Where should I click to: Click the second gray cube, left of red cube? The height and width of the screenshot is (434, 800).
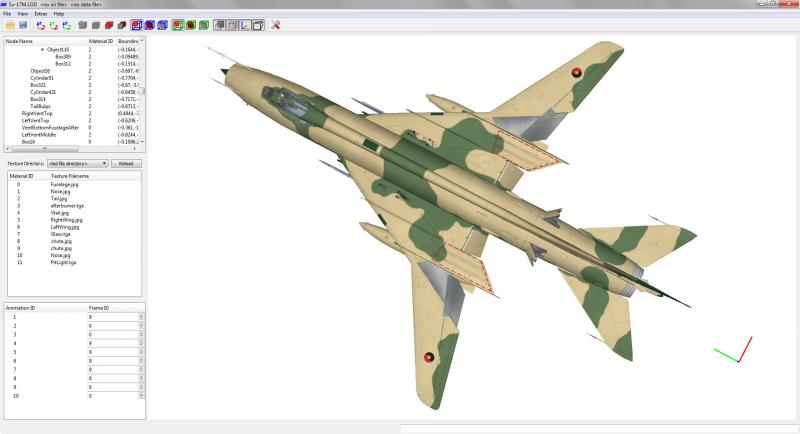[x=95, y=25]
